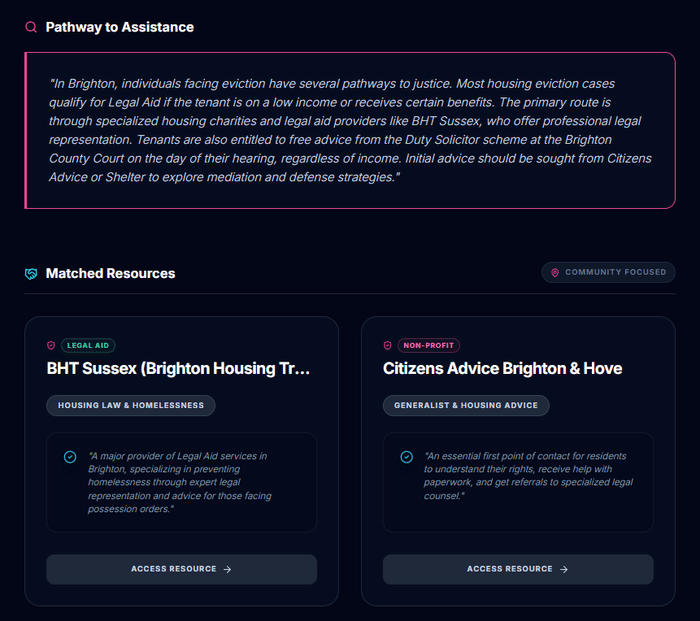Viewport: 700px width, 621px height.
Task: Open the Citizens Advice Brighton & Hove title
Action: click(502, 368)
